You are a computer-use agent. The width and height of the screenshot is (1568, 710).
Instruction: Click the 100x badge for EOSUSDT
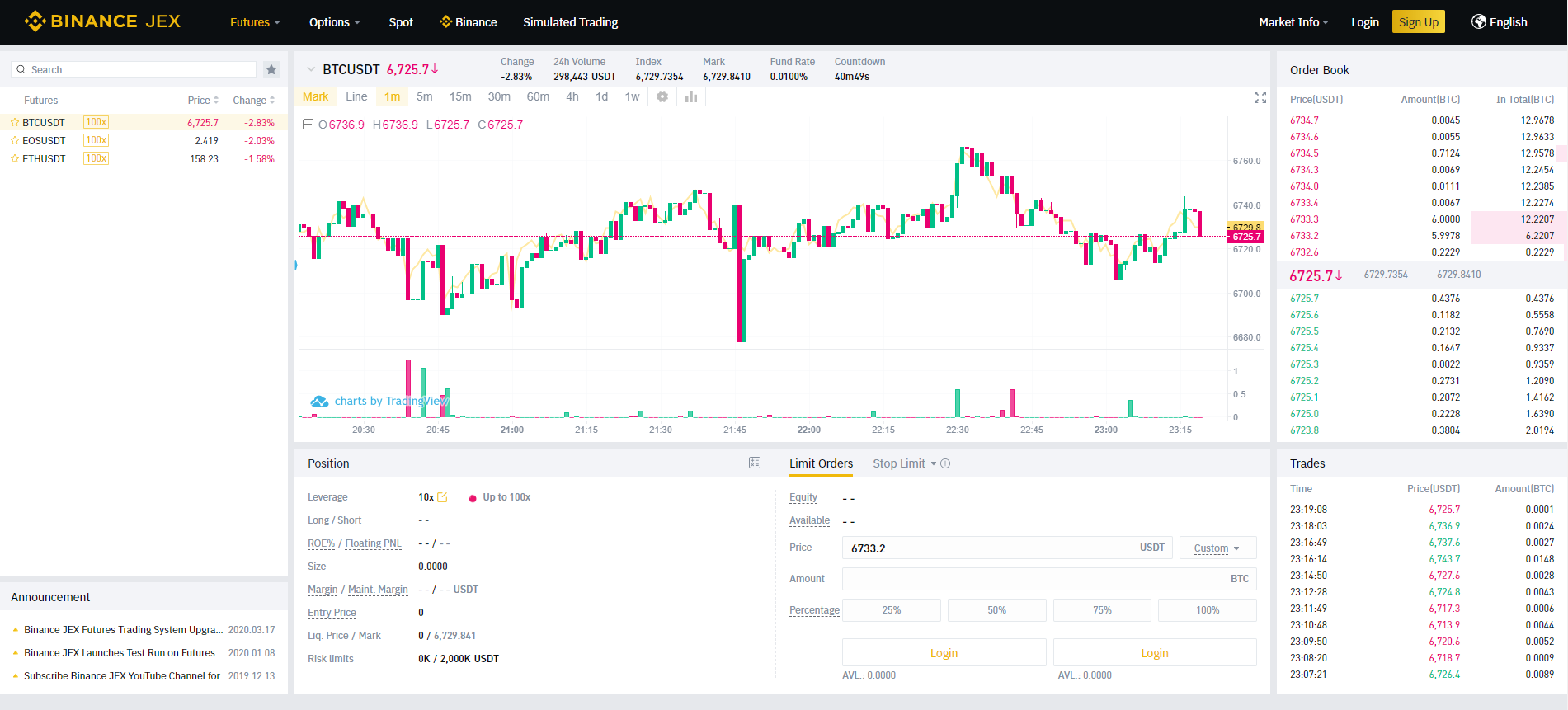(96, 140)
